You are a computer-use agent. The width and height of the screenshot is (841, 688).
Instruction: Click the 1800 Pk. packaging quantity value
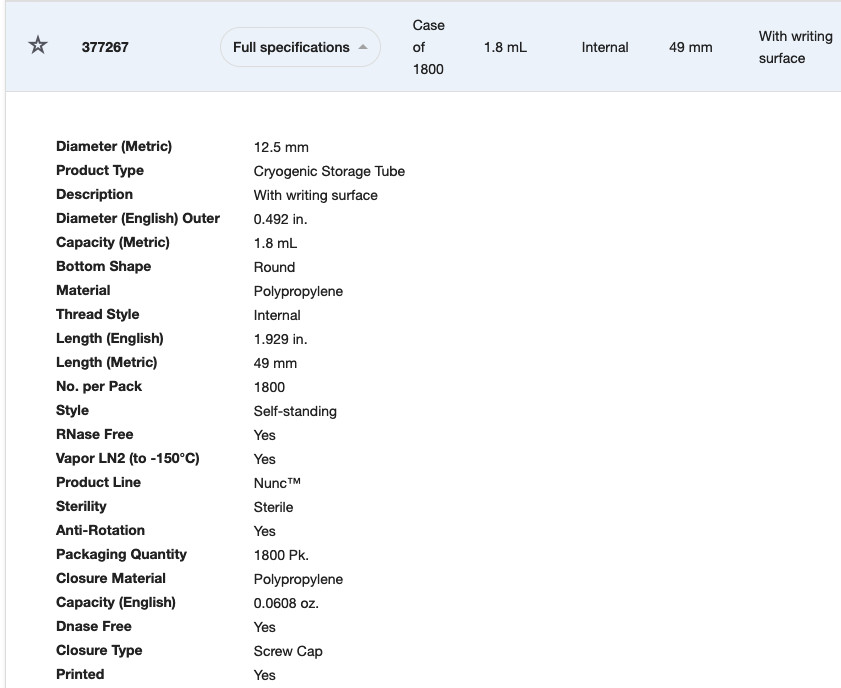pos(281,555)
